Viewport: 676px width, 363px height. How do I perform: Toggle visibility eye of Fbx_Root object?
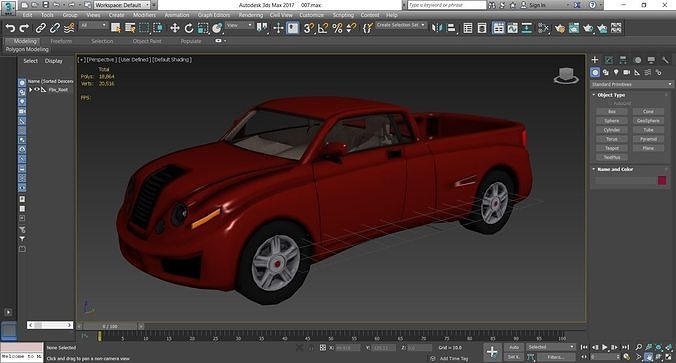click(x=37, y=90)
